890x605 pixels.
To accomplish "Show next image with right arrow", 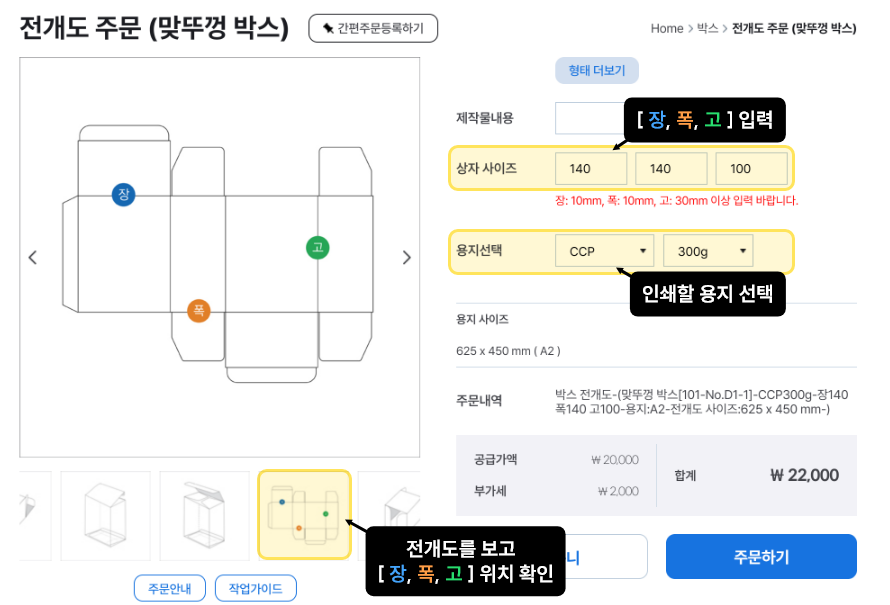I will click(406, 258).
